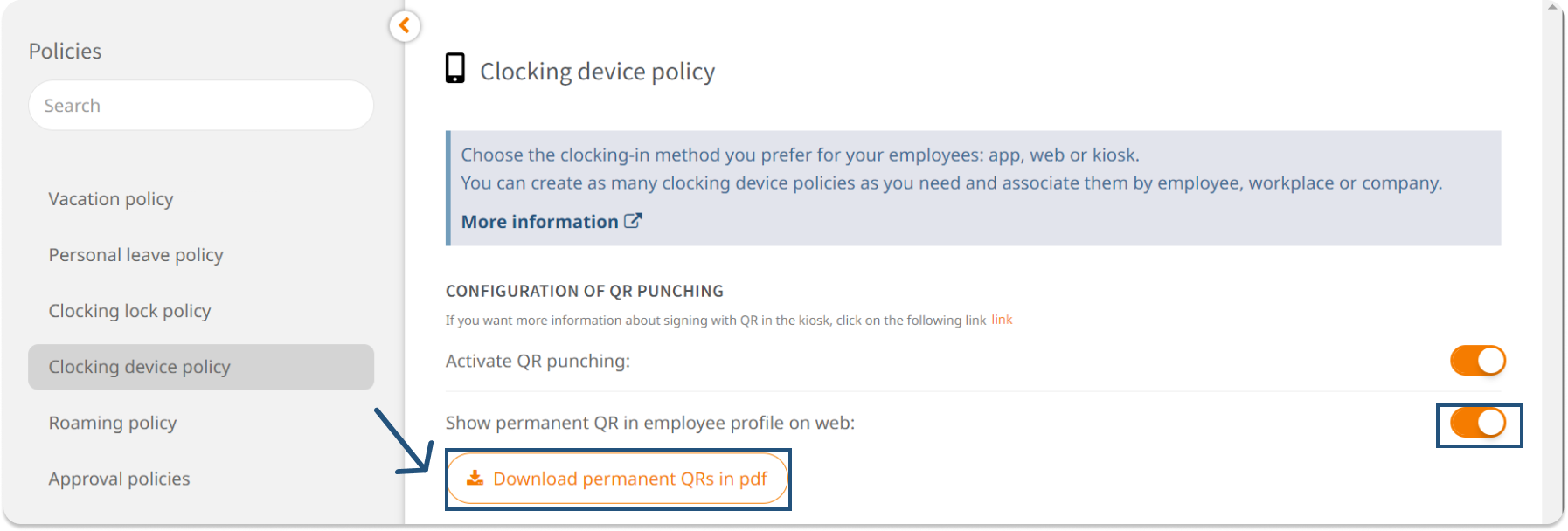Screen dimensions: 1568x531
Task: Click the scrollbar up arrow
Action: (1553, 7)
